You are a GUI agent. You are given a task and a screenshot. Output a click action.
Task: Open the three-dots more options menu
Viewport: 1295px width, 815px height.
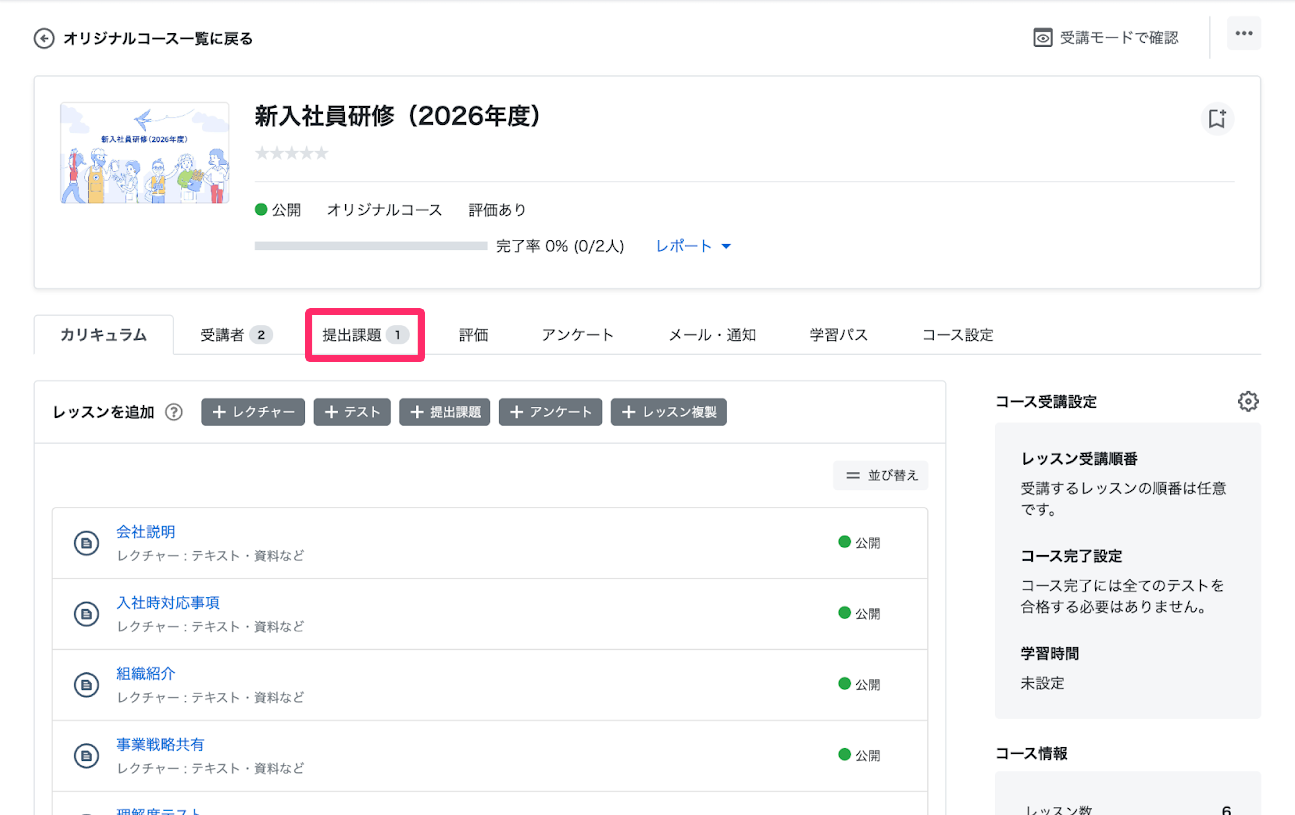click(1244, 33)
